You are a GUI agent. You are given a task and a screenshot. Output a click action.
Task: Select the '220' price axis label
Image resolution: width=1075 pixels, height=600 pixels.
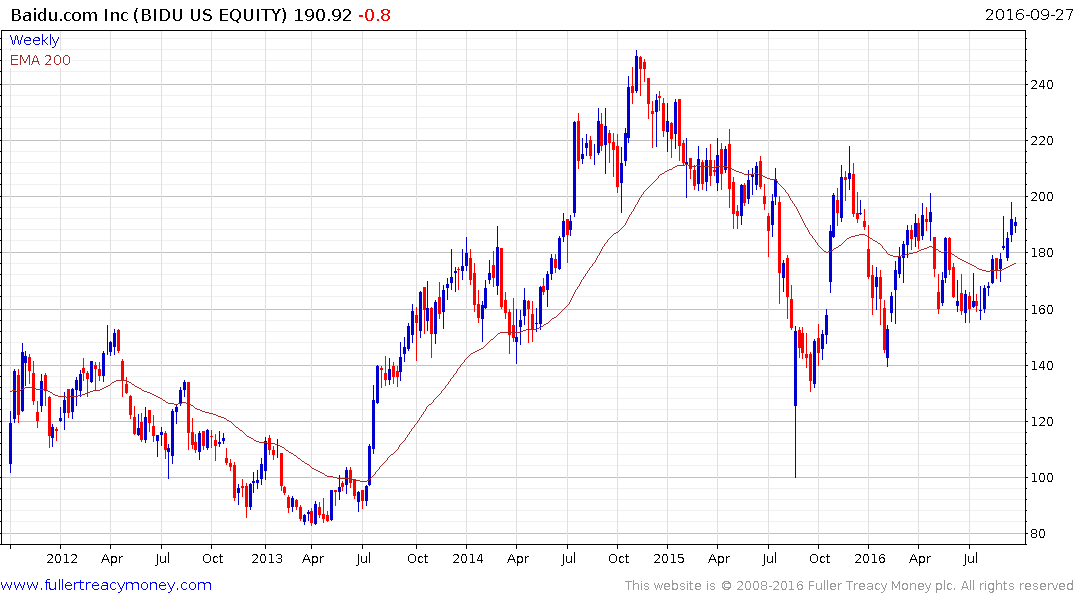(x=1042, y=141)
